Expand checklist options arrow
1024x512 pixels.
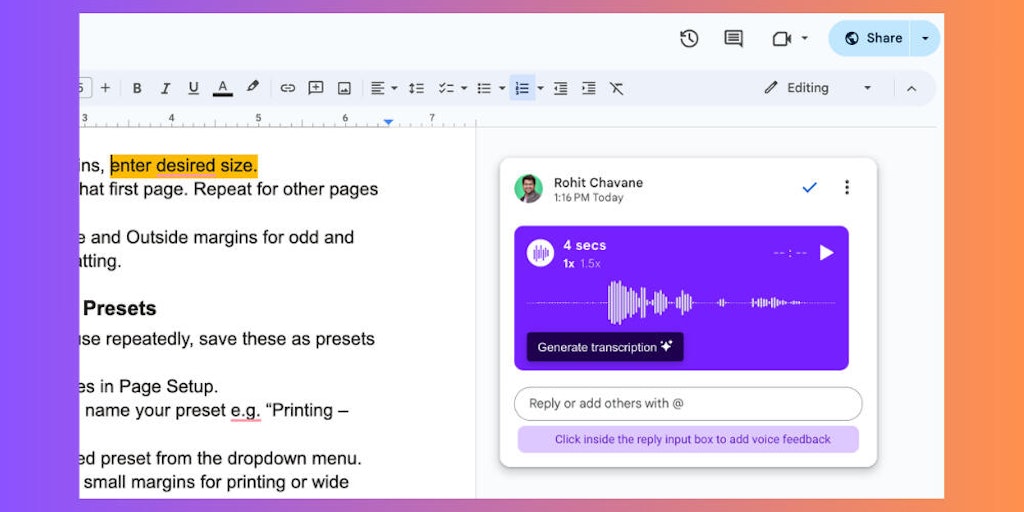(464, 88)
